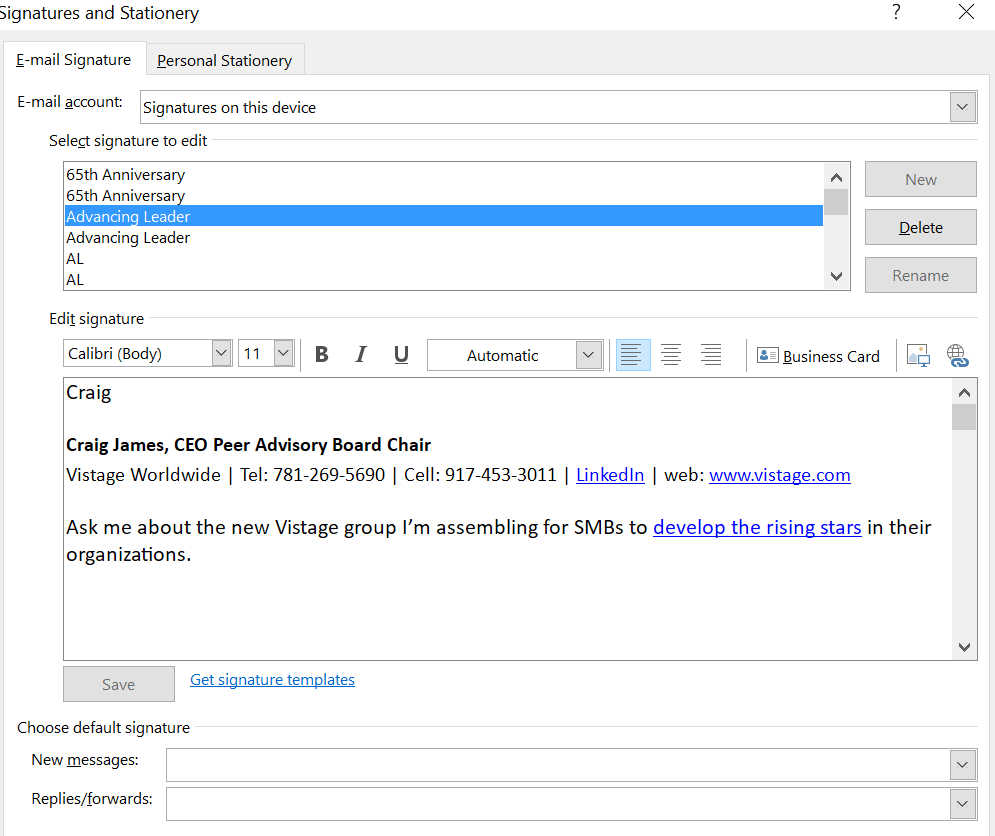Delete the selected signature
995x836 pixels.
pyautogui.click(x=920, y=227)
